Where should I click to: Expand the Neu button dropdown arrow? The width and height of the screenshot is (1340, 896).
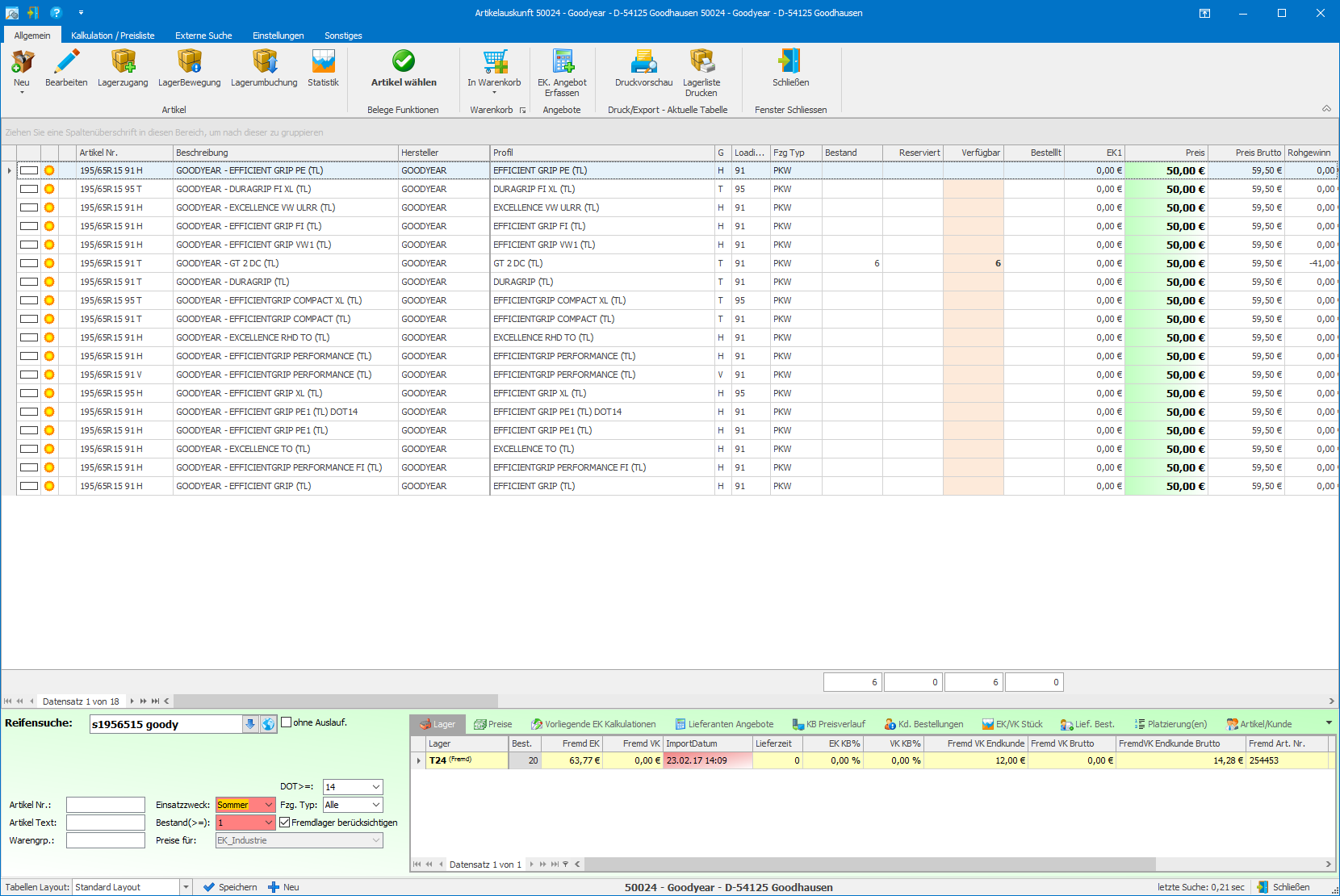(x=22, y=93)
